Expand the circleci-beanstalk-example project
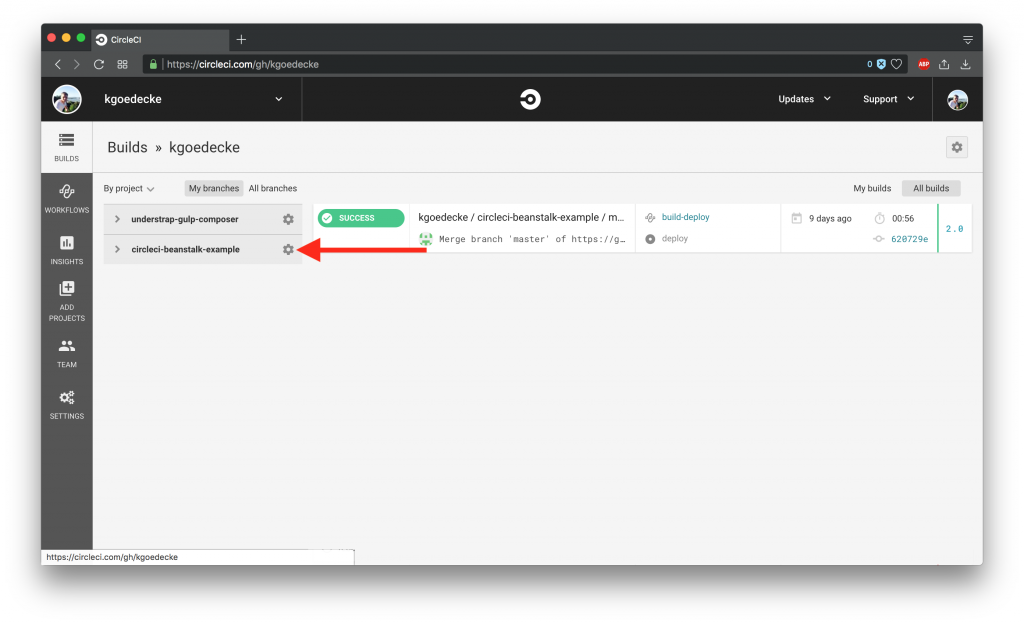 pyautogui.click(x=118, y=249)
